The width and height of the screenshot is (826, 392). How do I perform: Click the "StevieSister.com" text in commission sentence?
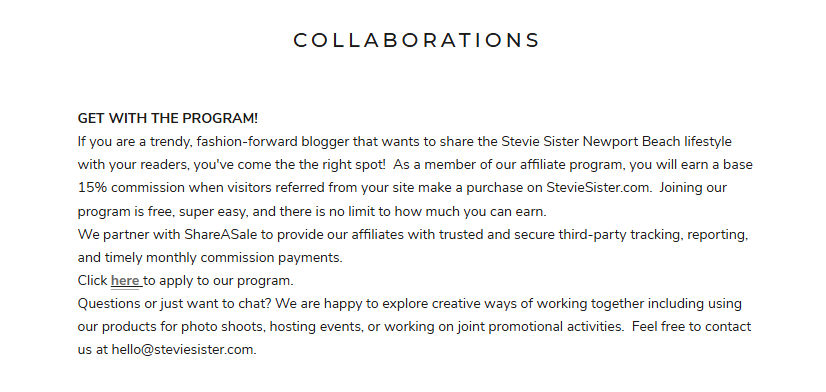(x=597, y=188)
